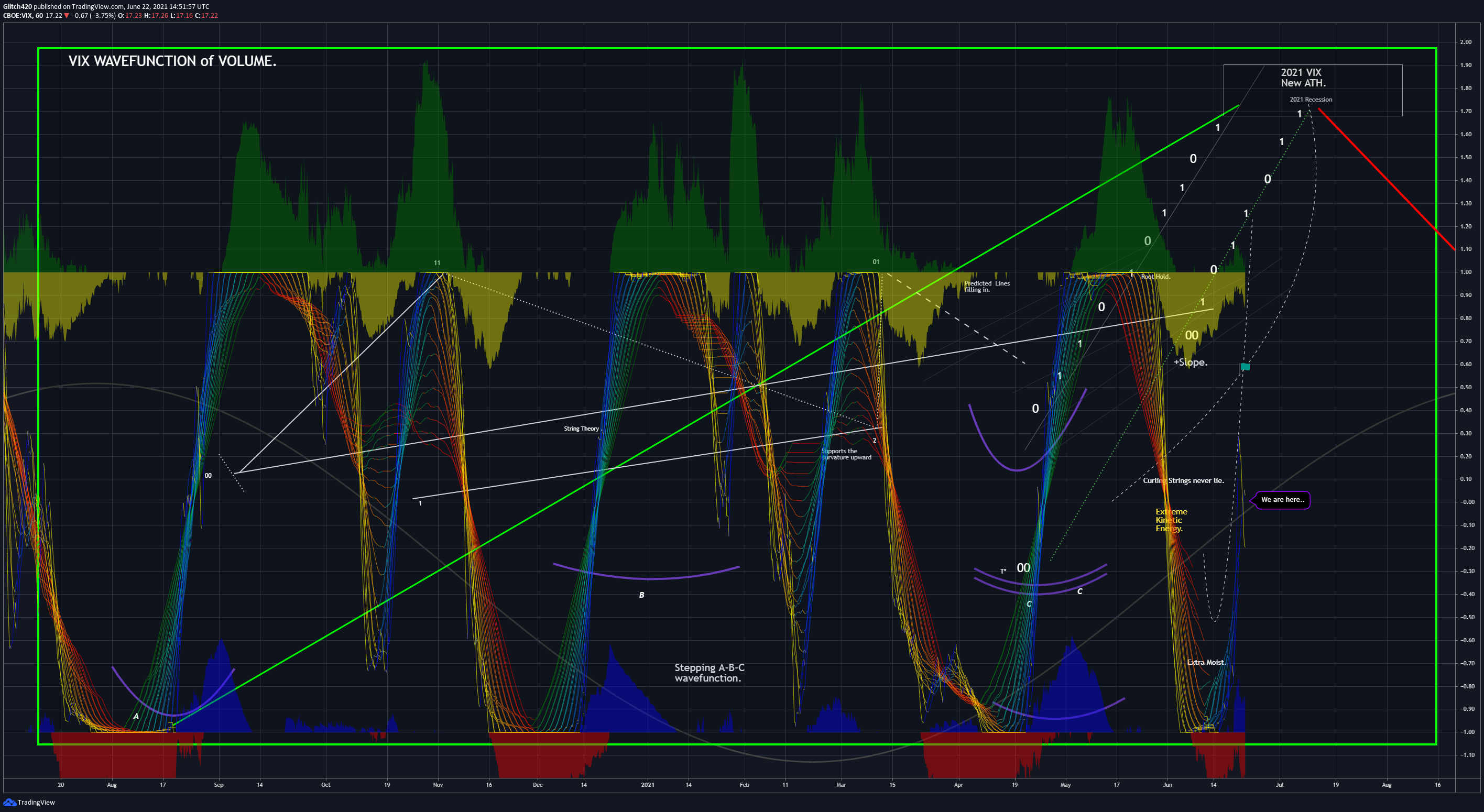Click the 'CBOE:VIX, 60' symbol text
The image size is (1484, 812).
point(23,16)
